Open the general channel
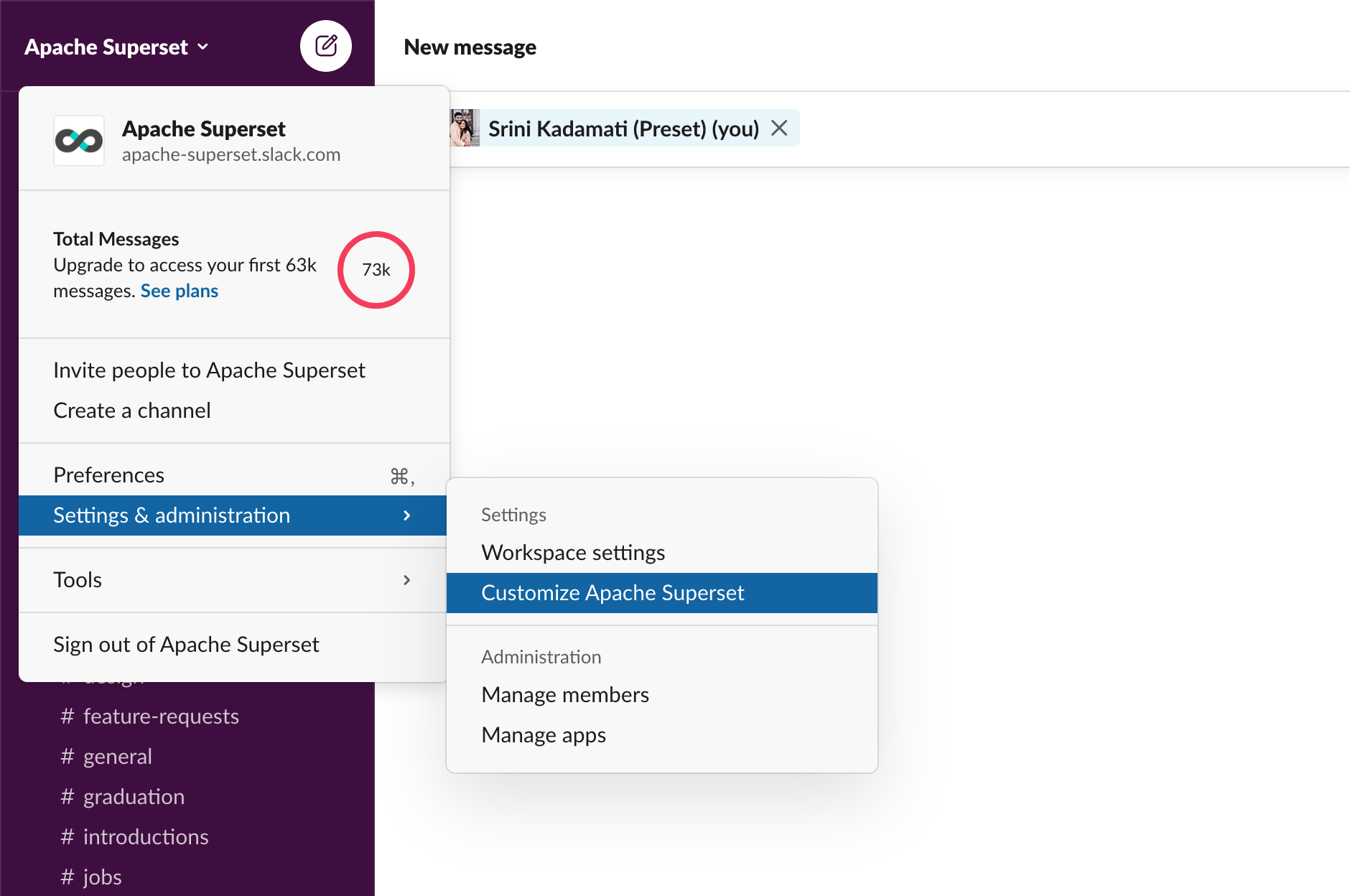The width and height of the screenshot is (1350, 896). tap(118, 757)
